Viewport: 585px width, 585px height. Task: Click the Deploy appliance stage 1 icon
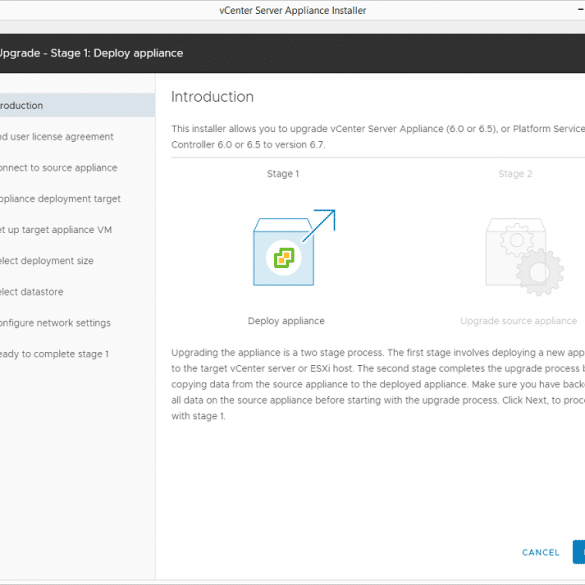pyautogui.click(x=294, y=248)
